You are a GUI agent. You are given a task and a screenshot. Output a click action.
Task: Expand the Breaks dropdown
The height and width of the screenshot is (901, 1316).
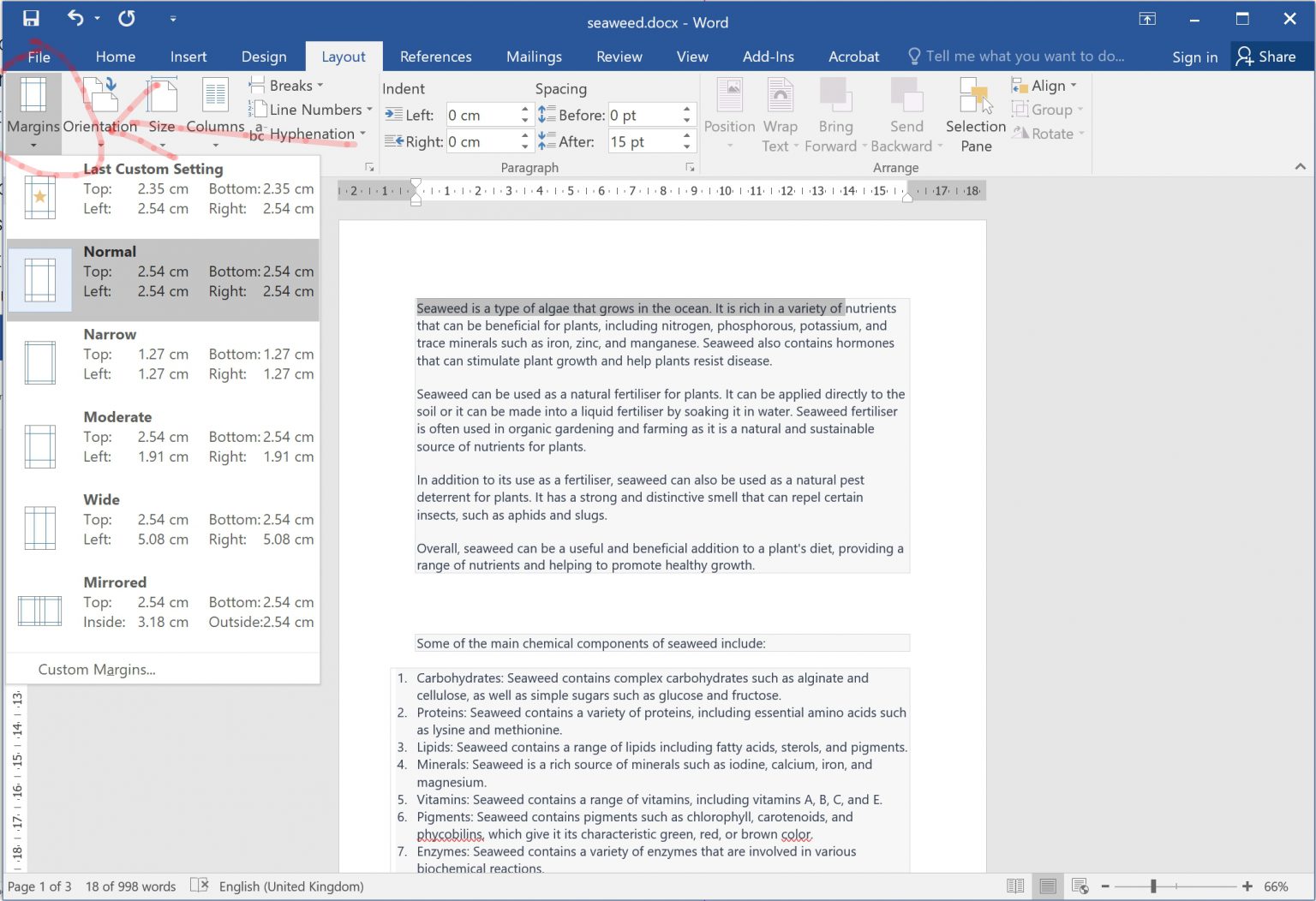[288, 85]
